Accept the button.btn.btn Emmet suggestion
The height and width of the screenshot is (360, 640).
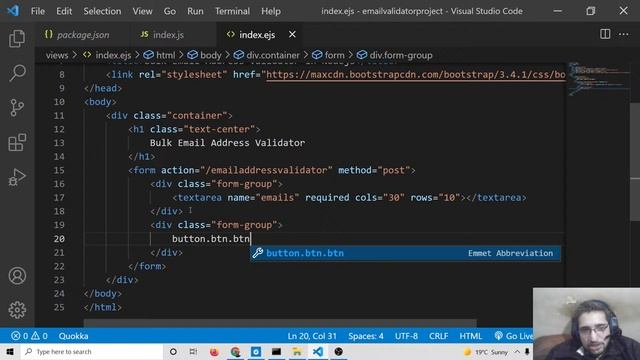click(405, 253)
